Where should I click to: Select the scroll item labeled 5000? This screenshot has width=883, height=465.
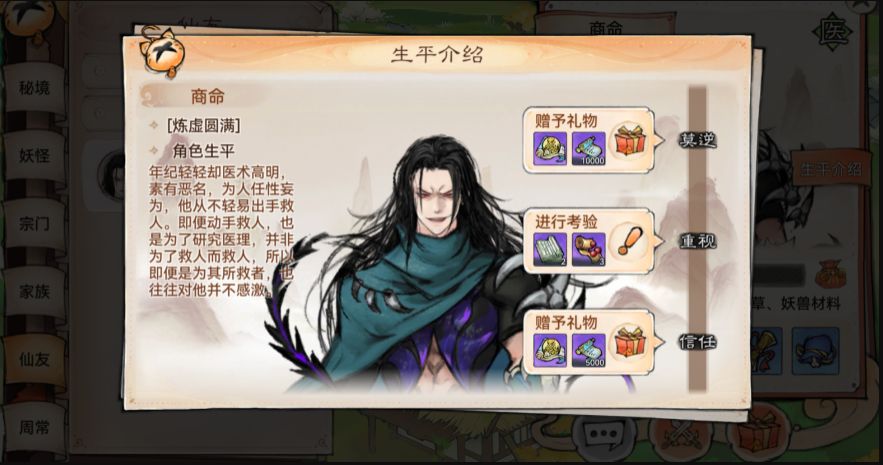click(x=588, y=351)
